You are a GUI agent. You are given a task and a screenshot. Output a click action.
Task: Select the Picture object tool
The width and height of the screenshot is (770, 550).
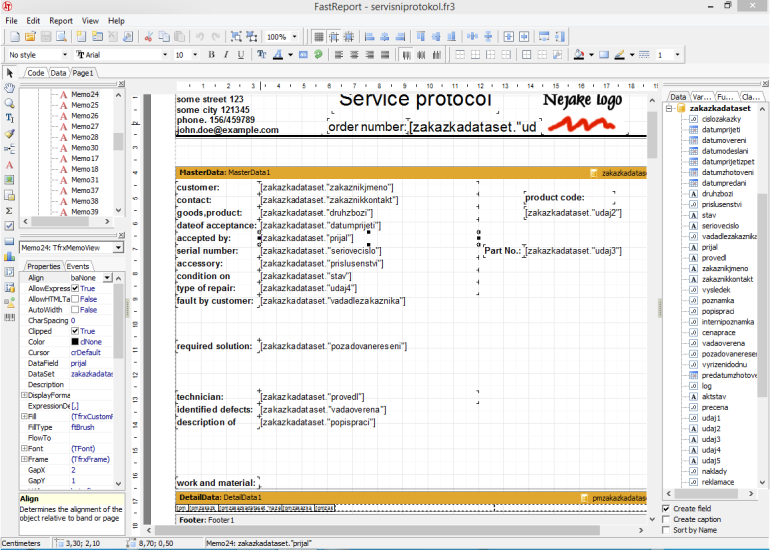pyautogui.click(x=9, y=180)
